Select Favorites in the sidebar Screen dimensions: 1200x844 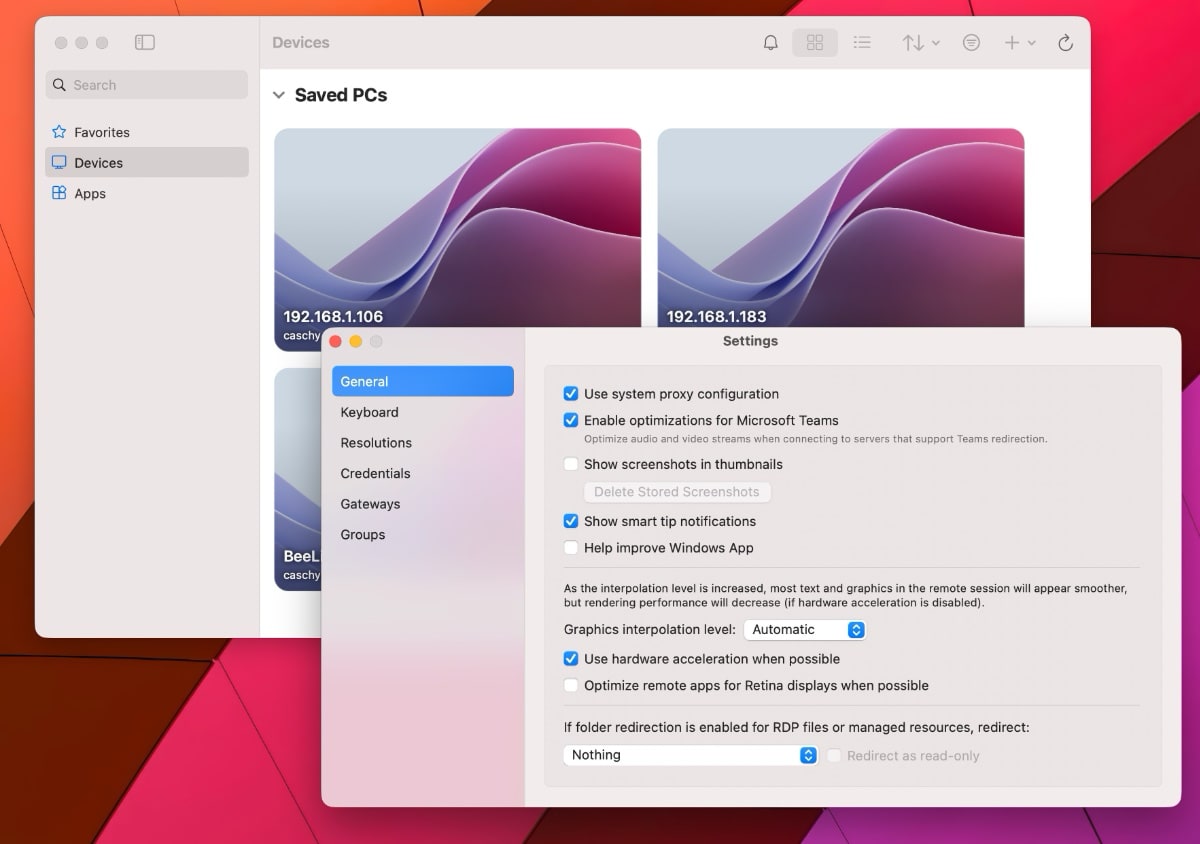pos(101,132)
